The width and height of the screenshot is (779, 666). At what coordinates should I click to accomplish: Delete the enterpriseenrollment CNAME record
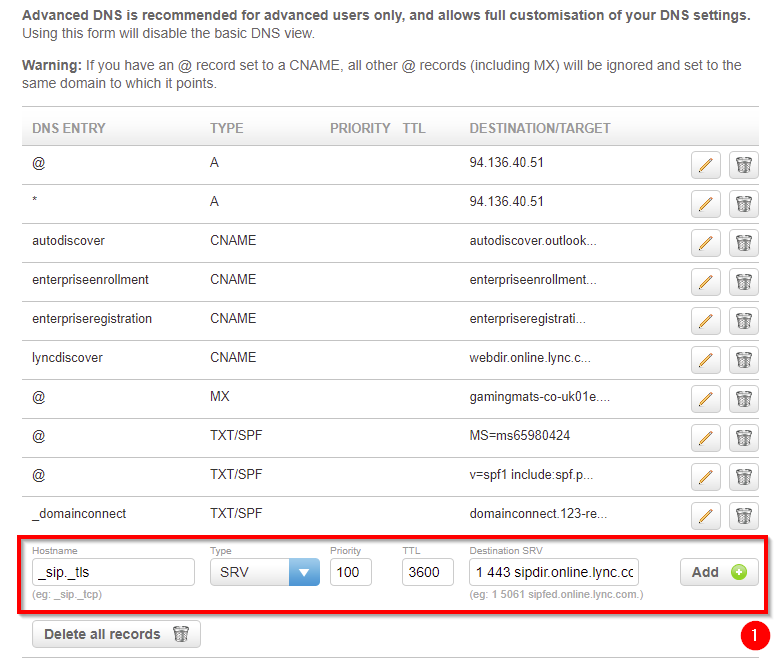tap(744, 282)
